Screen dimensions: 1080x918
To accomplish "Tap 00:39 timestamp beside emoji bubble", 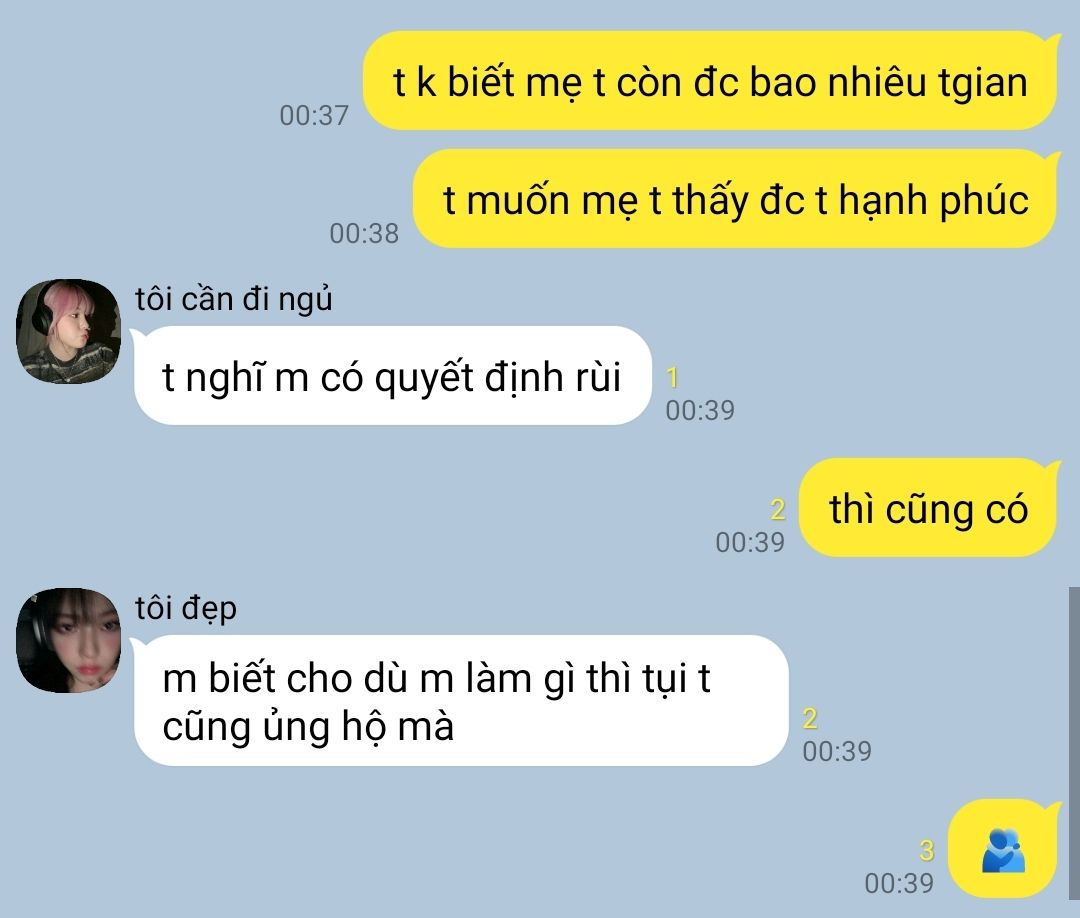I will pyautogui.click(x=899, y=884).
